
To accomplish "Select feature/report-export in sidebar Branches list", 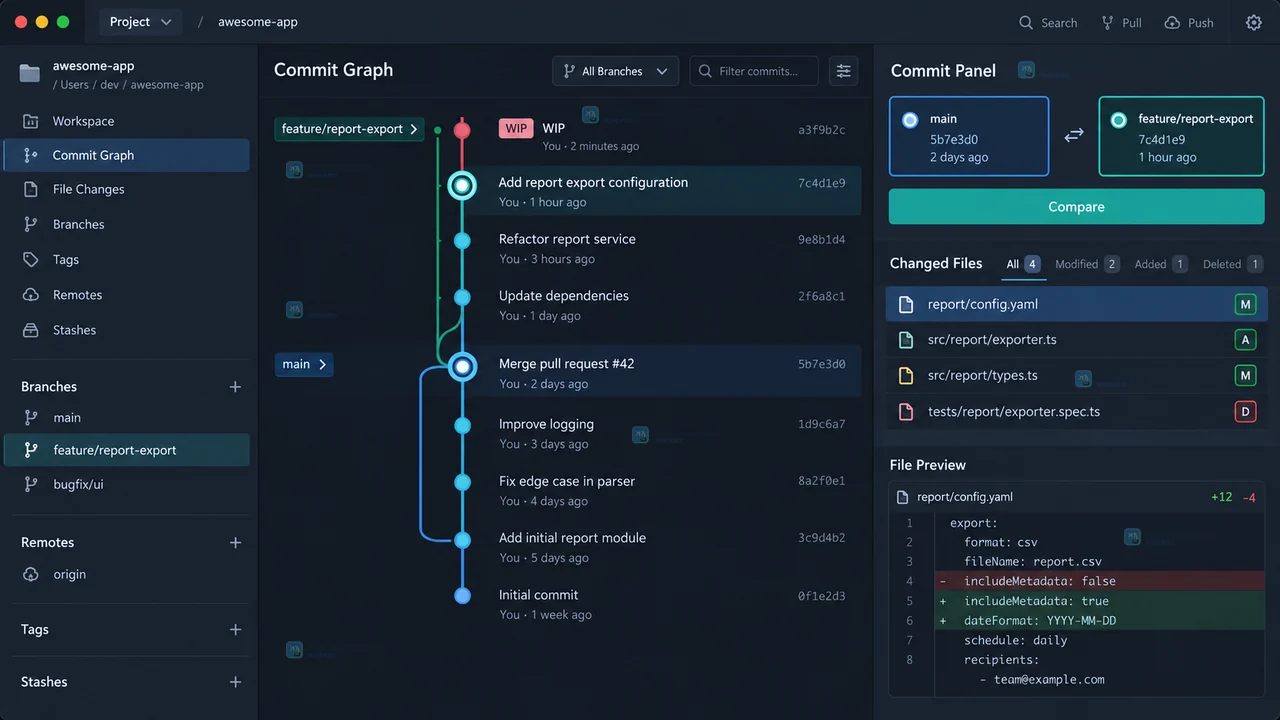I will pos(127,450).
